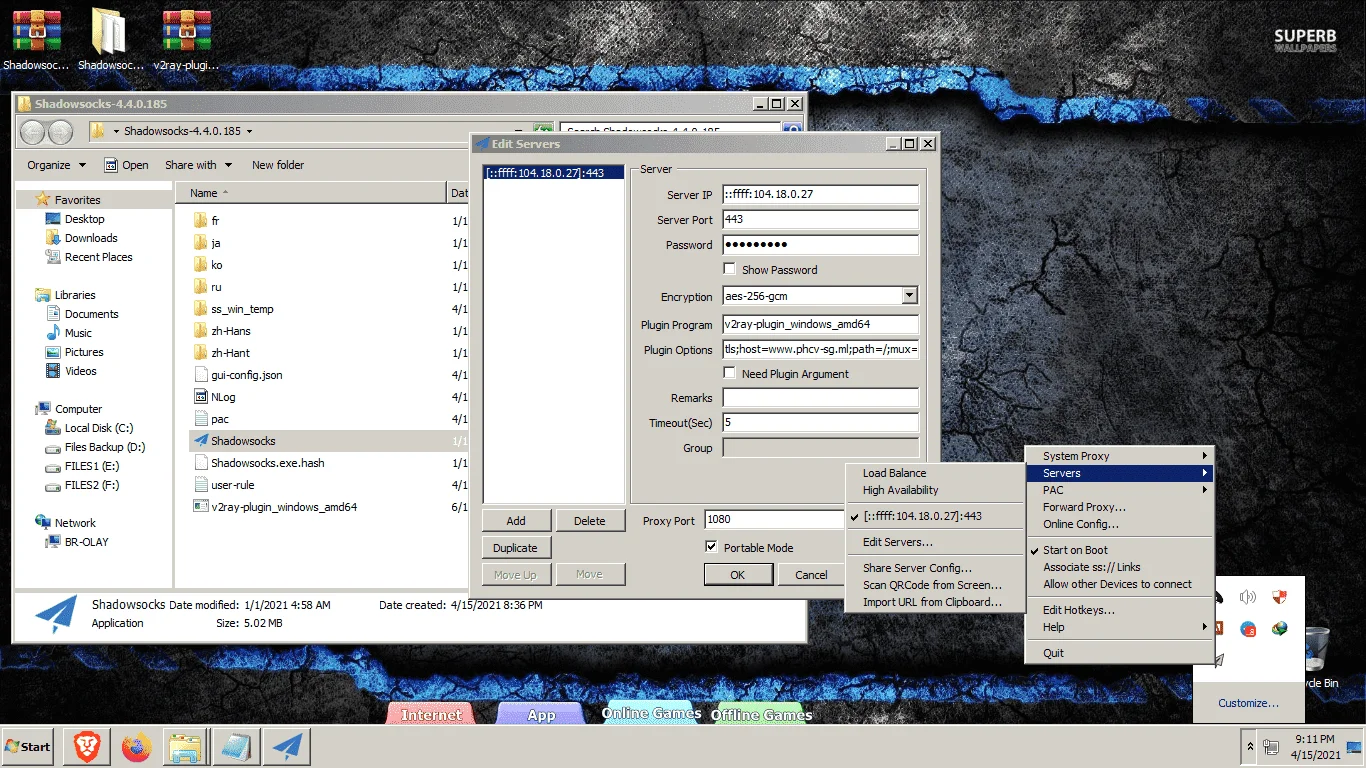The height and width of the screenshot is (768, 1366).
Task: Click the Add server button
Action: (516, 520)
